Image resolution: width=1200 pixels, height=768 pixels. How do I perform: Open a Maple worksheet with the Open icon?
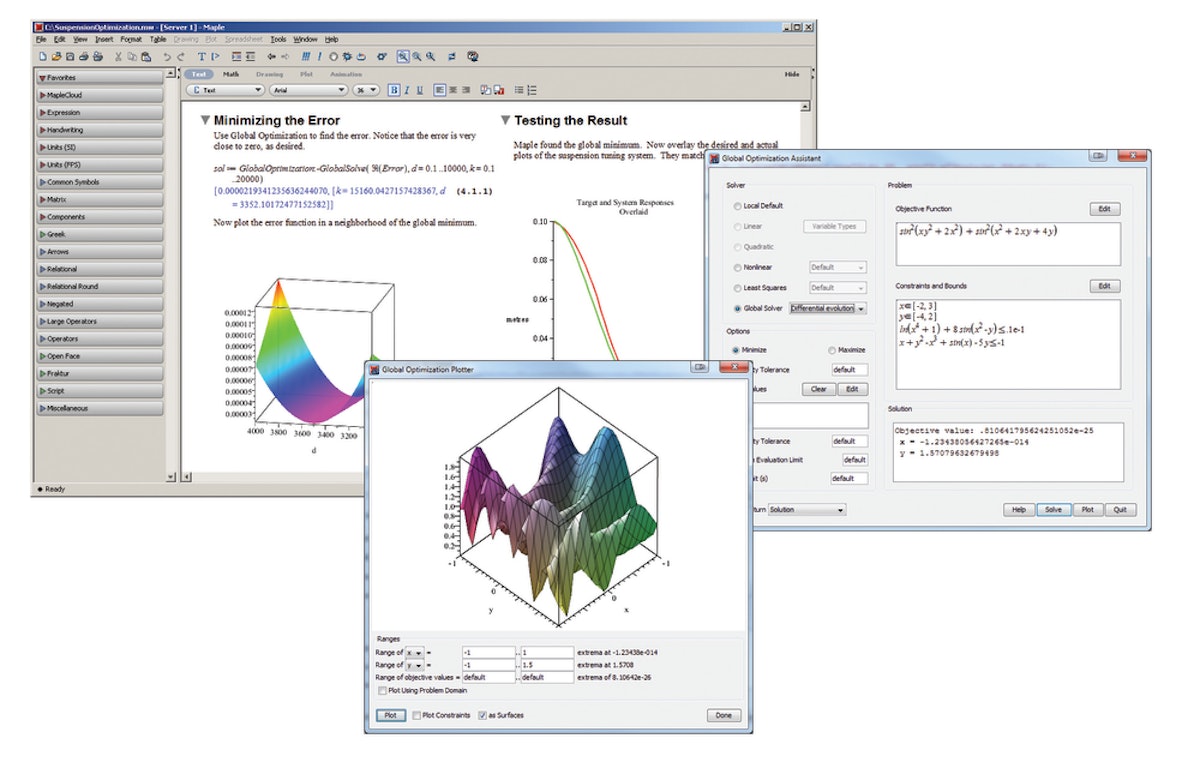57,57
